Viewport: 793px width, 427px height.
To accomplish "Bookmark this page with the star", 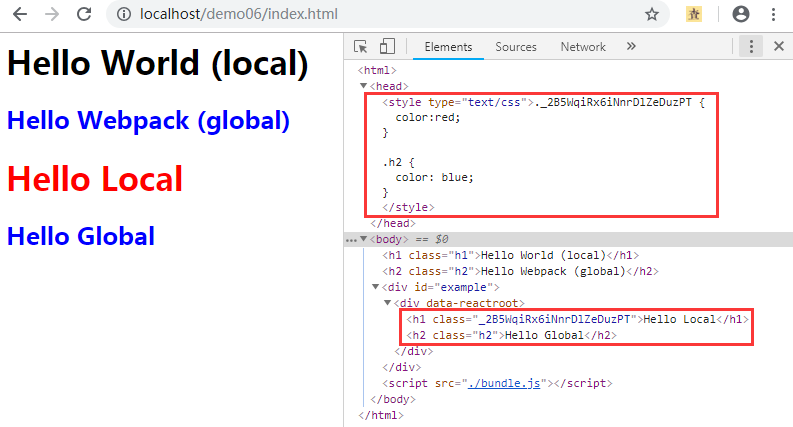I will (652, 14).
